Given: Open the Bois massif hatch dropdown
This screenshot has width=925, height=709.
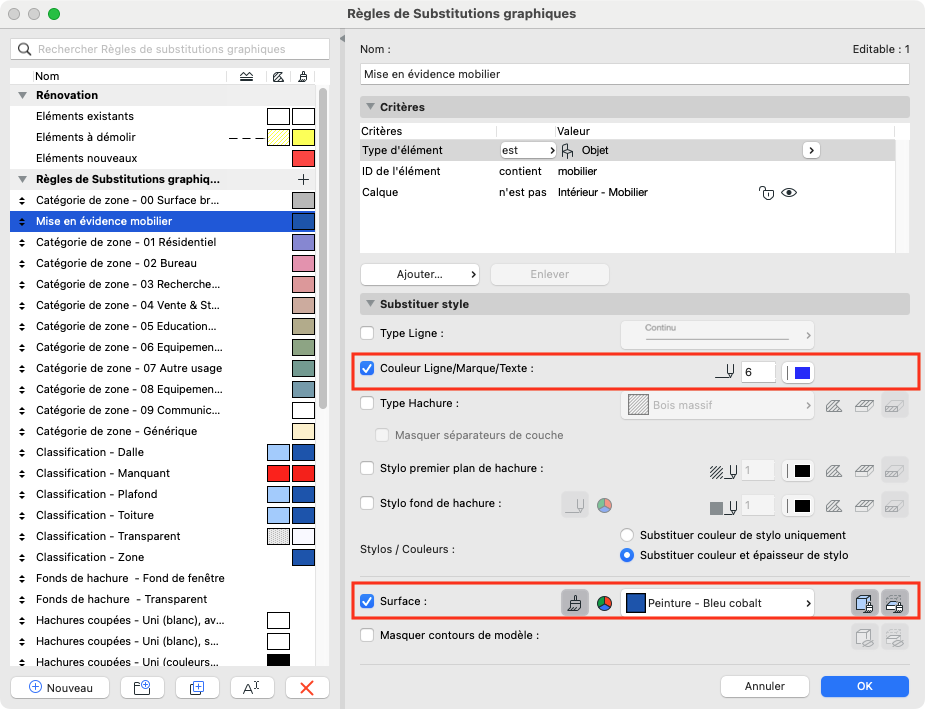Looking at the screenshot, I should (x=717, y=405).
